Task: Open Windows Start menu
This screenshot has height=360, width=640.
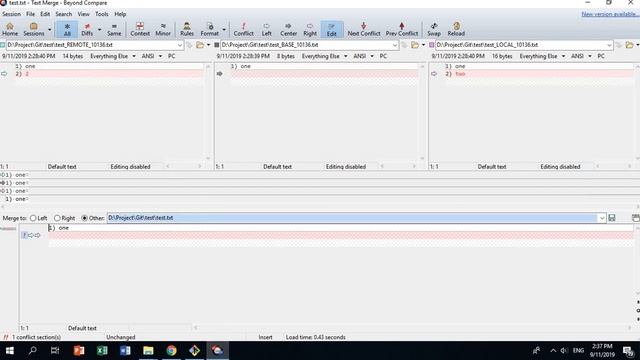Action: pos(10,351)
